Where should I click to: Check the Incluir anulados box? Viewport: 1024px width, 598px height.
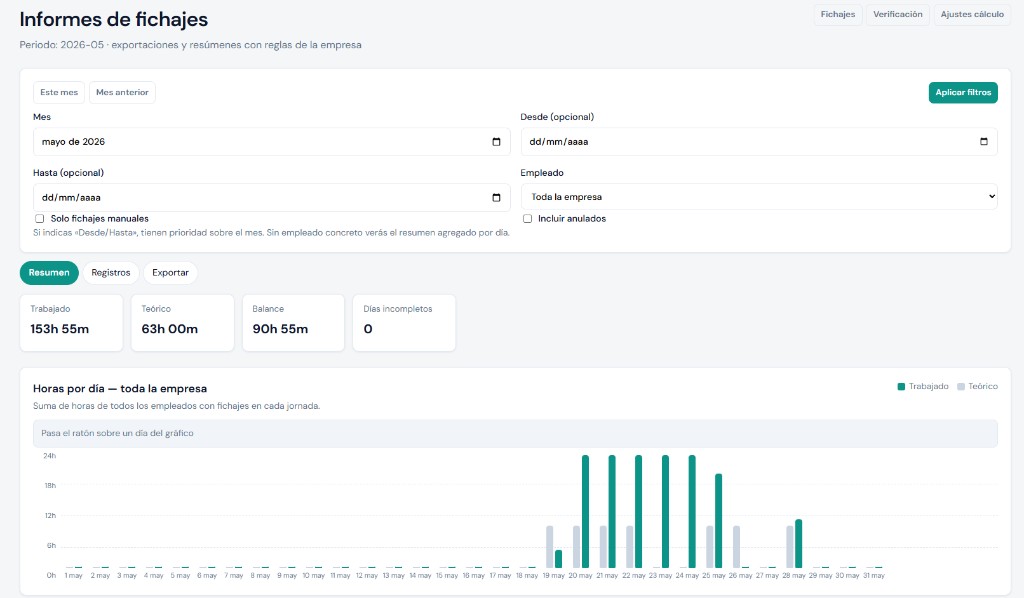(527, 219)
